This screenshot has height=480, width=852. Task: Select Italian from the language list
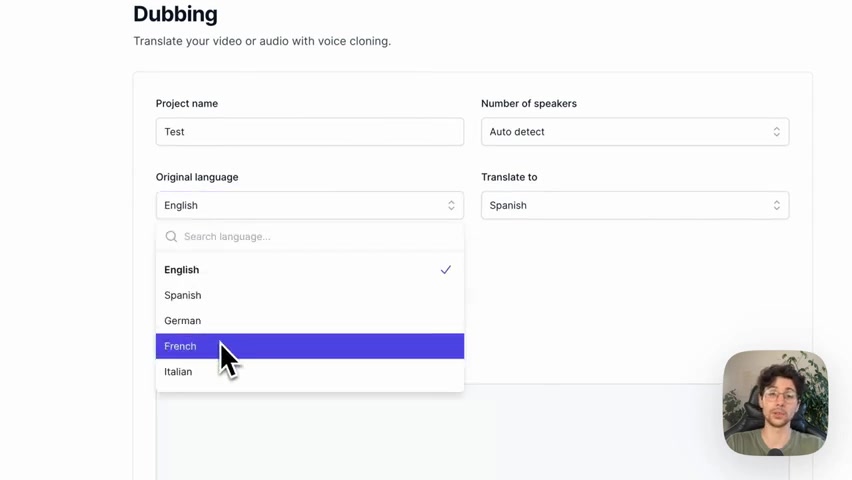pos(310,372)
